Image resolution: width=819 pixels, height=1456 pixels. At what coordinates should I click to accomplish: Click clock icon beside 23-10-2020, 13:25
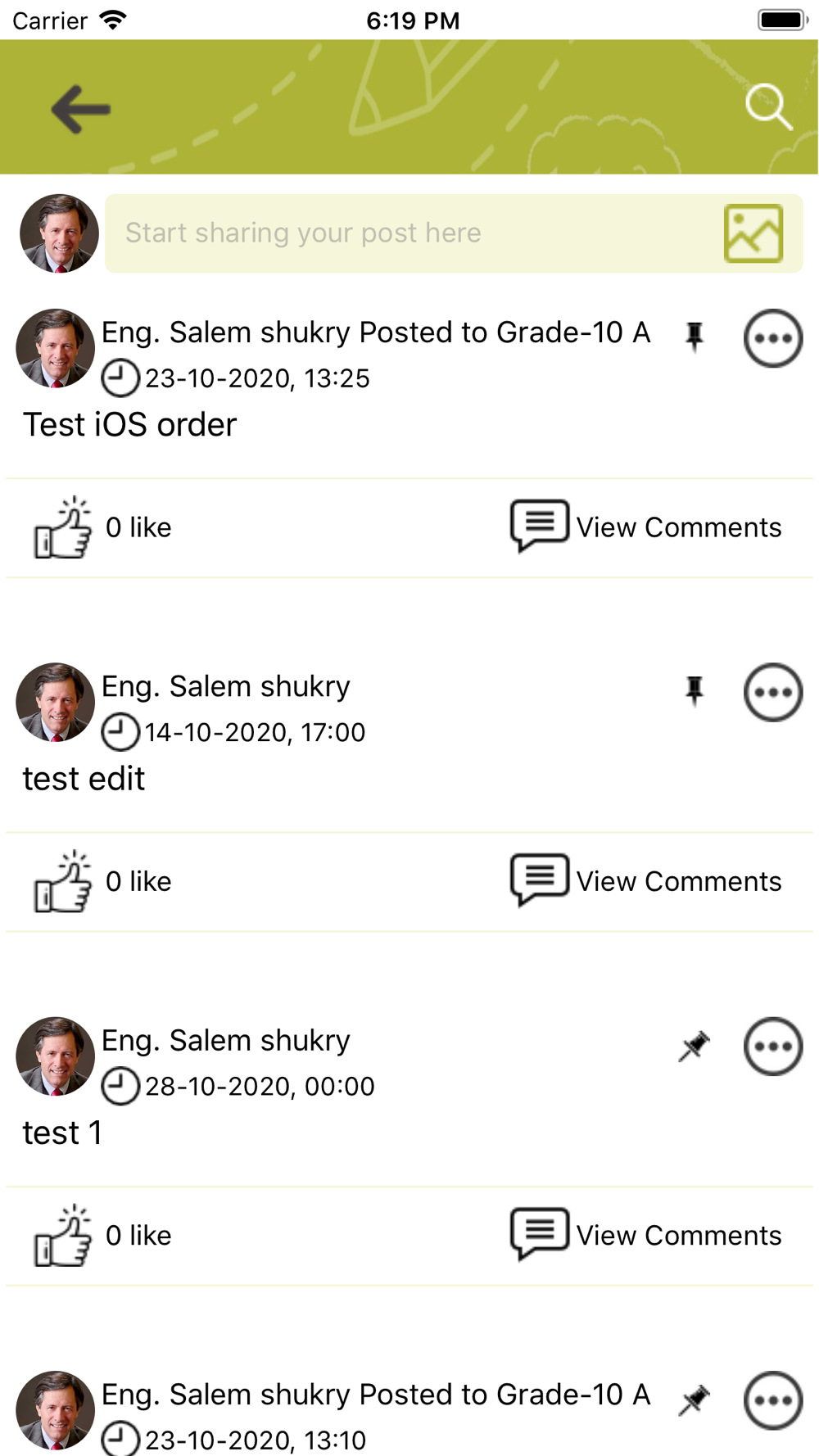point(120,378)
